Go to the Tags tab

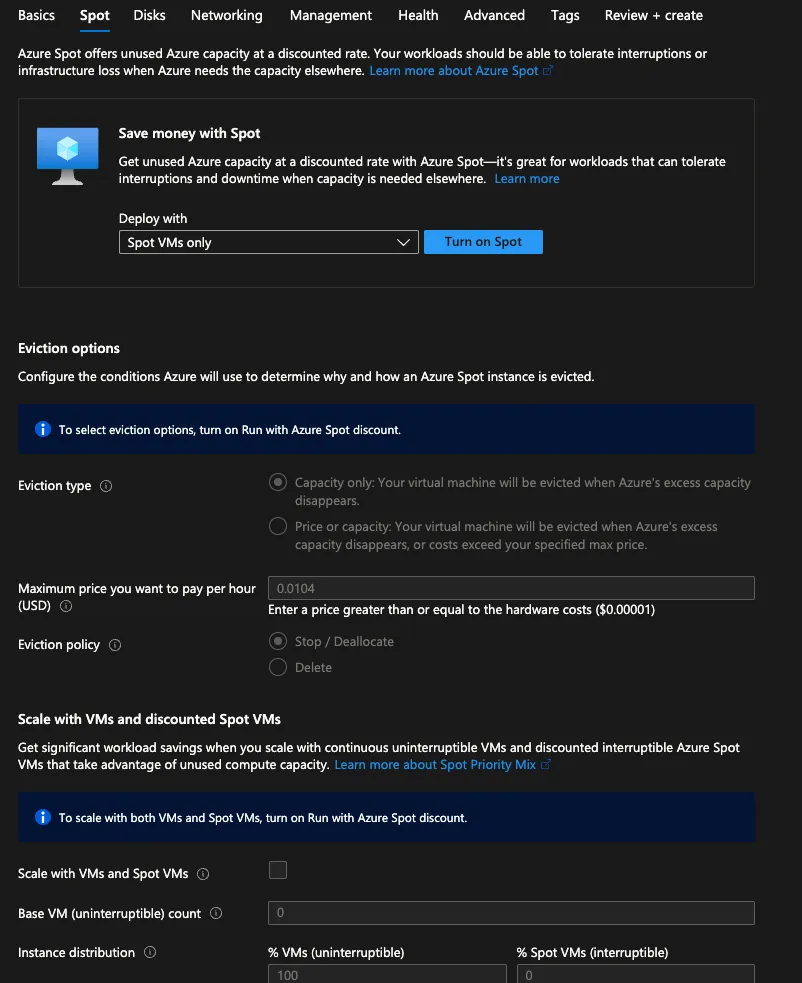[565, 15]
